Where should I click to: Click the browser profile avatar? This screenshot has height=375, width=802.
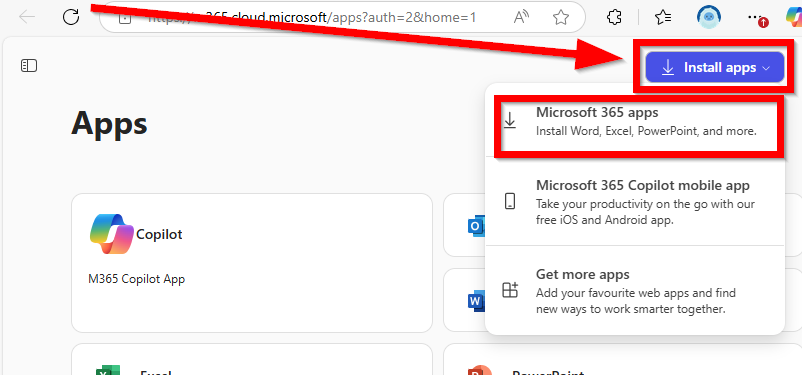tap(709, 16)
